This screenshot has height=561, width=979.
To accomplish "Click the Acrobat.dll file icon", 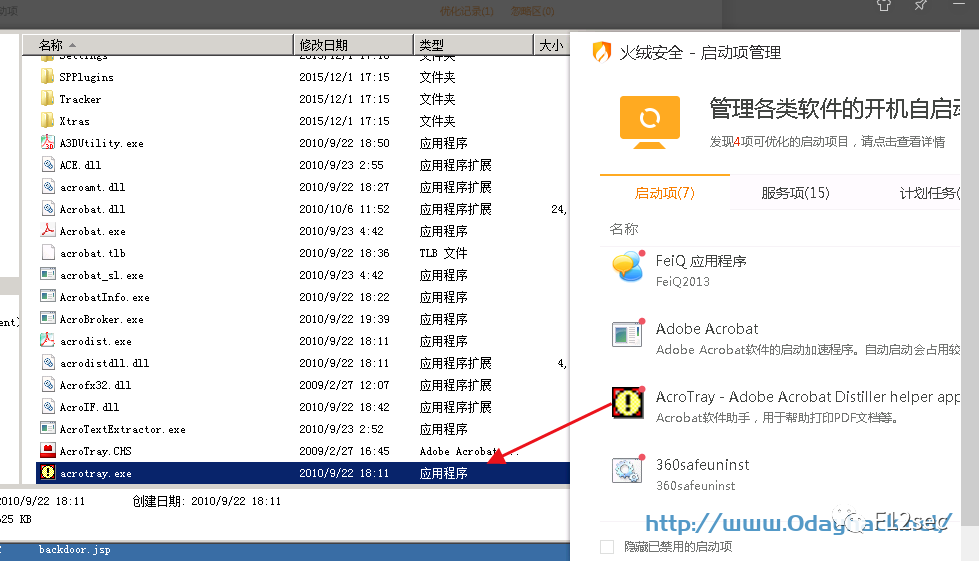I will pyautogui.click(x=48, y=208).
